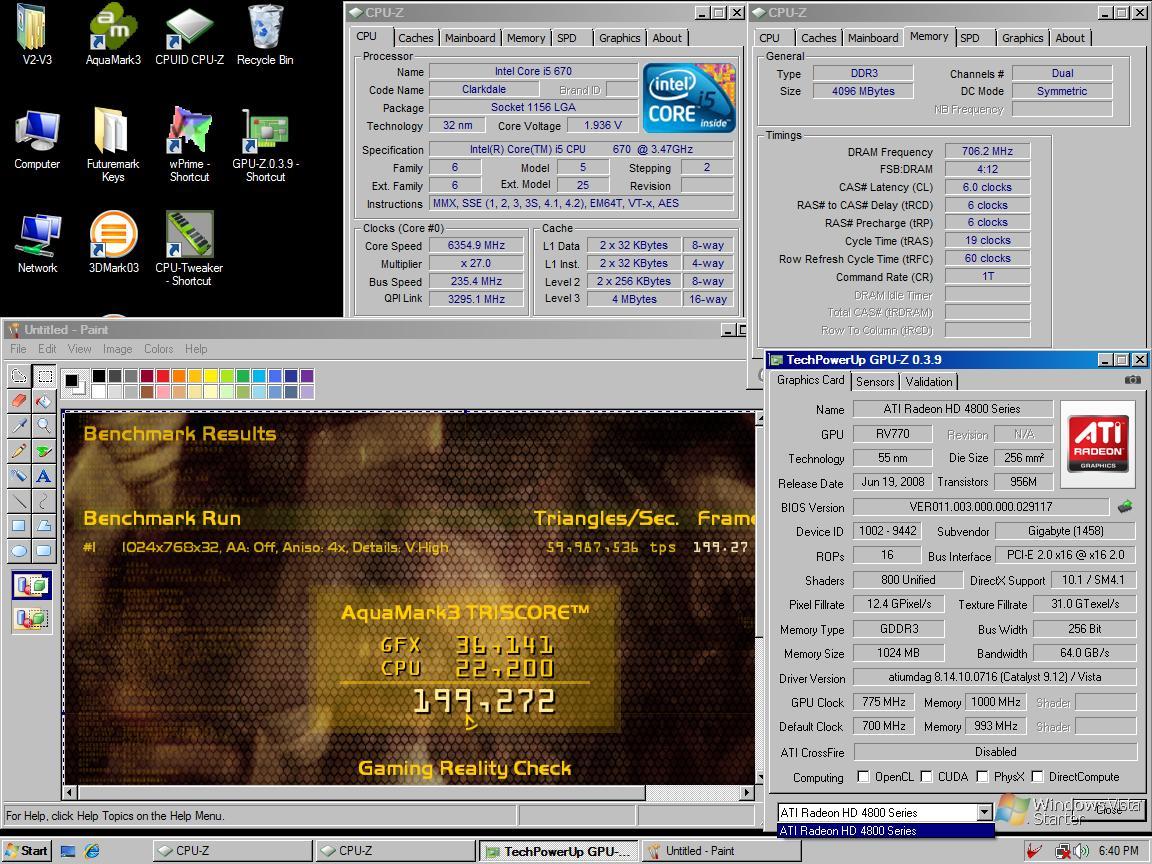Open the CPU-Tweaker shortcut icon
This screenshot has width=1152, height=864.
coord(190,248)
